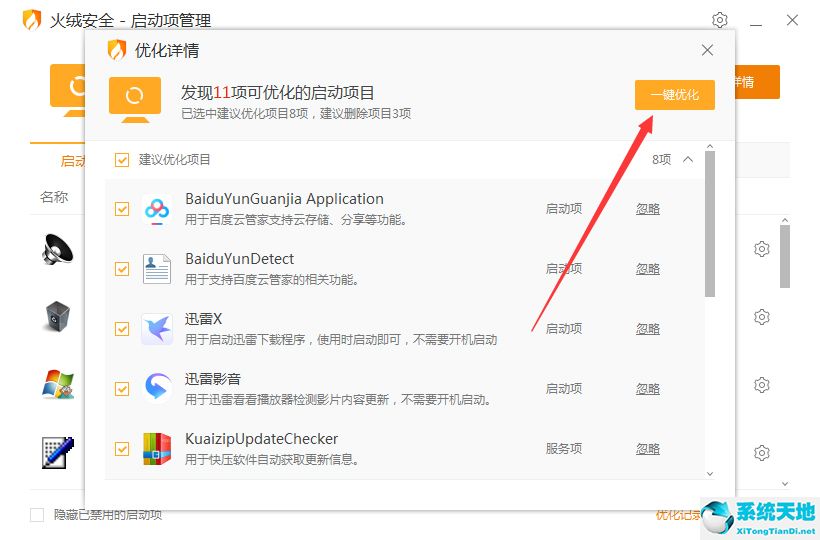Collapse the 建议优化项目 section chevron

coord(688,159)
